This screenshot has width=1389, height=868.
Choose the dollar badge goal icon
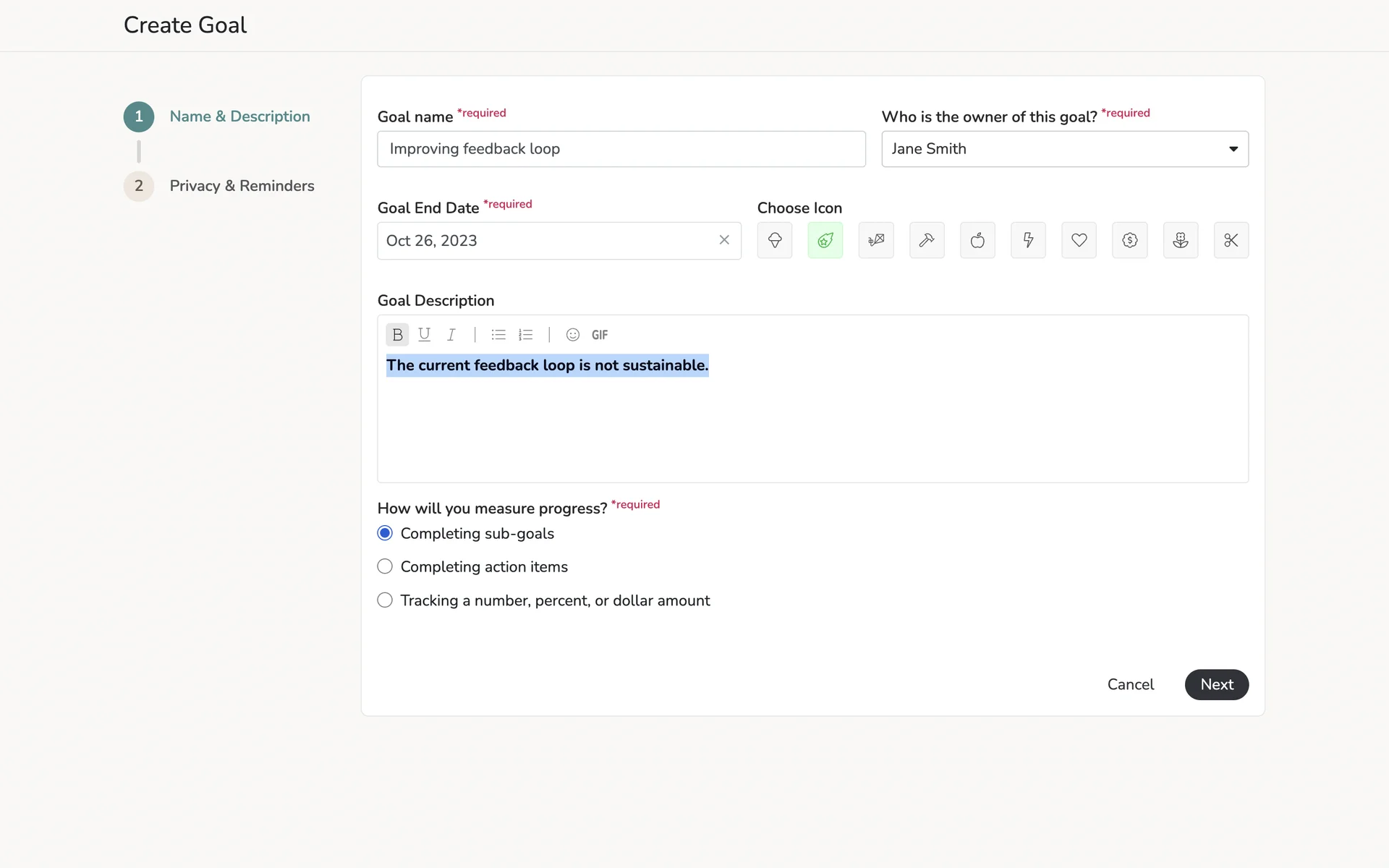pyautogui.click(x=1129, y=240)
